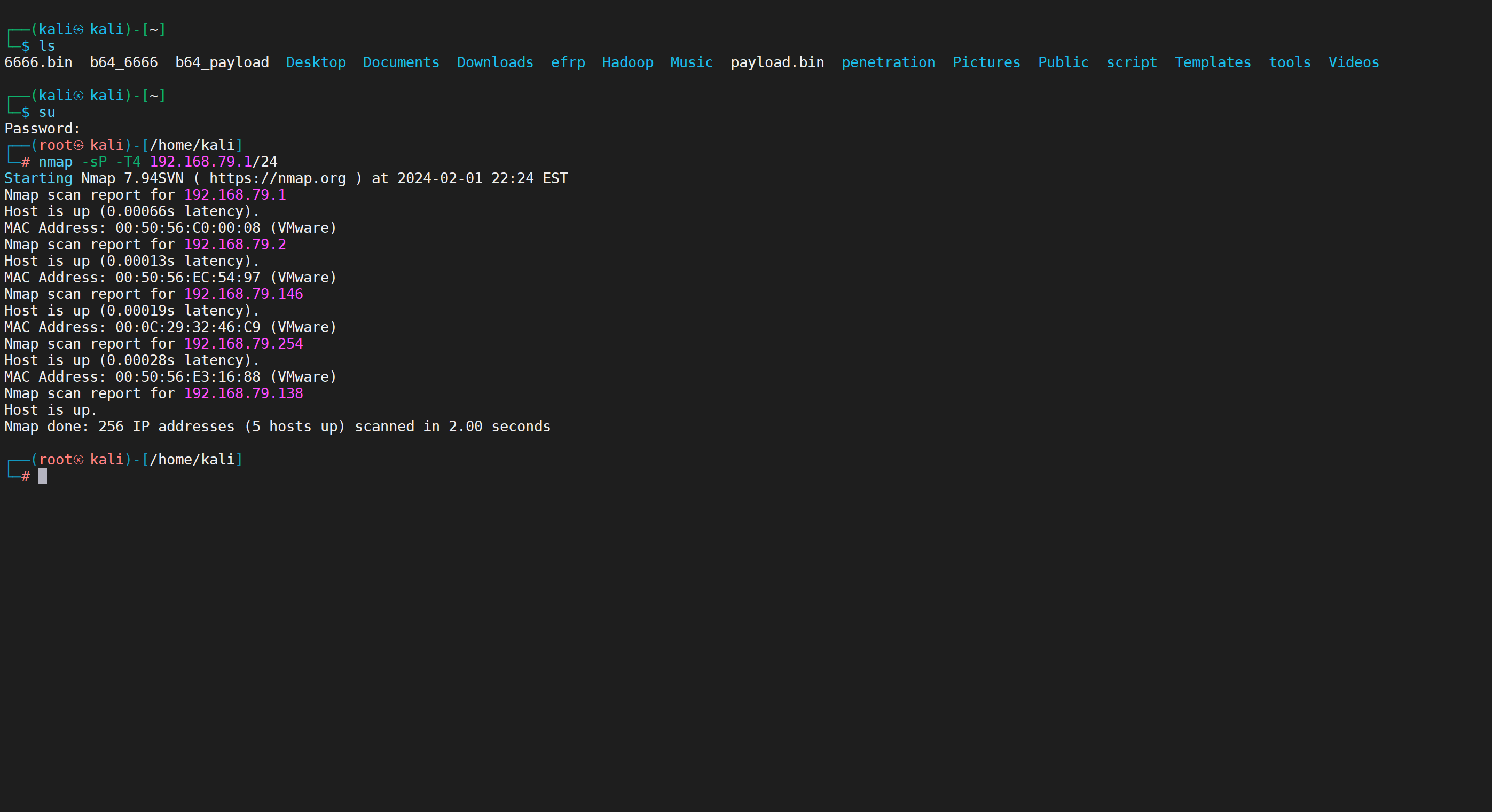Viewport: 1492px width, 812px height.
Task: Click the payload.bin file name
Action: 776,62
